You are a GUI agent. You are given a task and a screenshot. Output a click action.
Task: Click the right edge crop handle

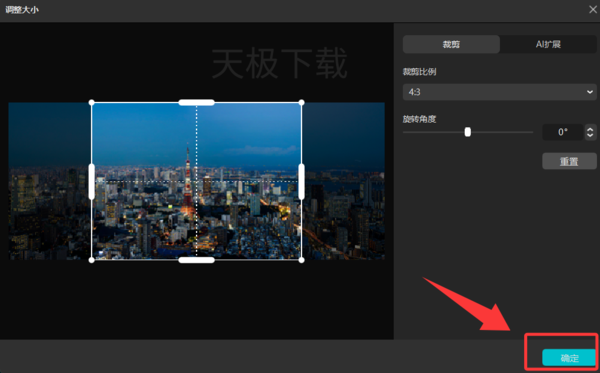(x=302, y=181)
